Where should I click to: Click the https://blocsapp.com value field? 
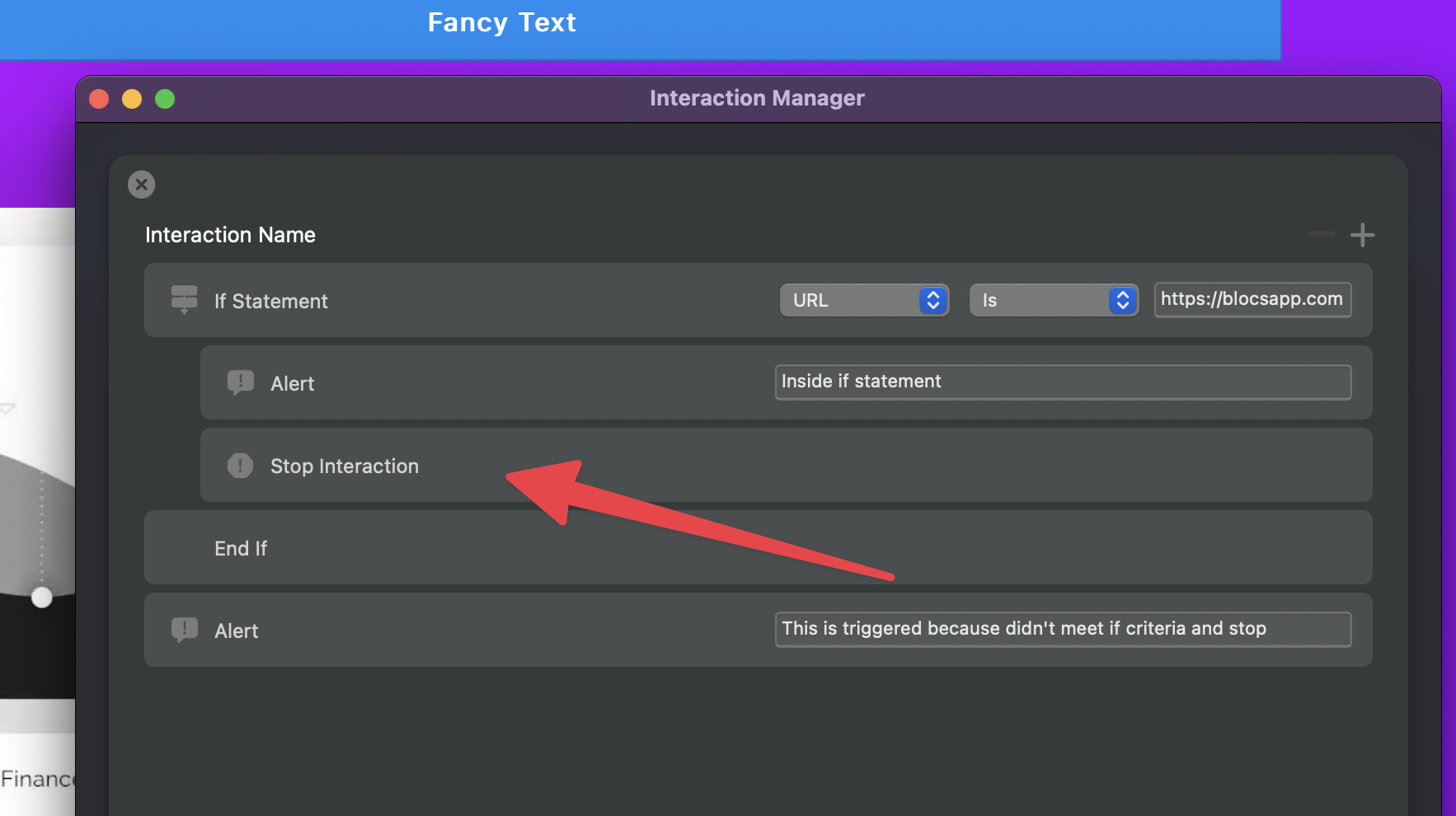[1252, 300]
